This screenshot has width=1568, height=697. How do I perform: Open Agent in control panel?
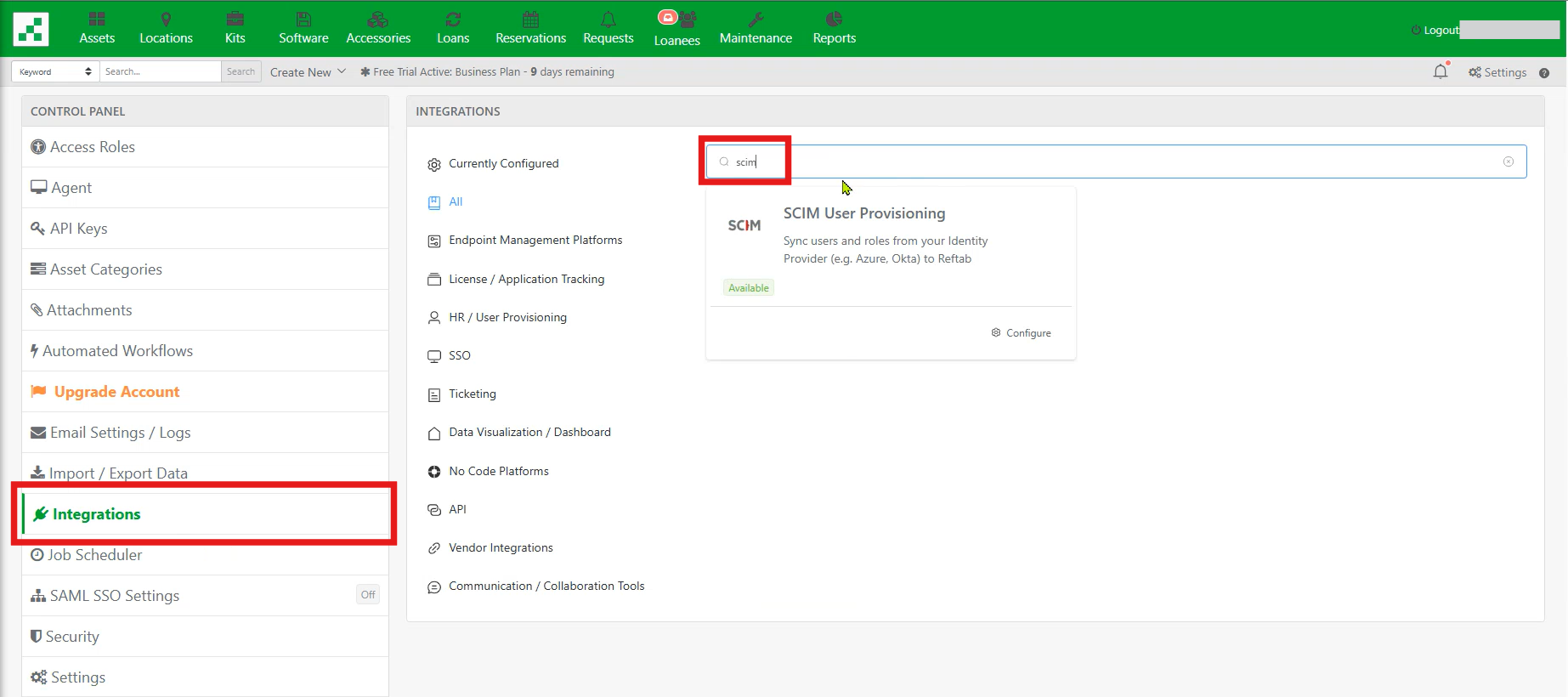205,188
